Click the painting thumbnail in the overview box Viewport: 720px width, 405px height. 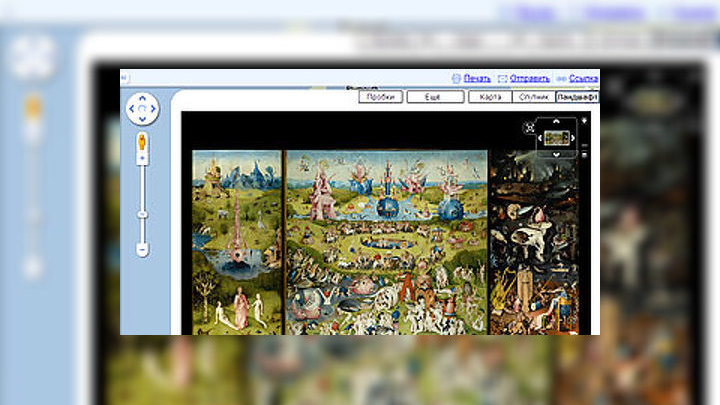click(x=556, y=138)
